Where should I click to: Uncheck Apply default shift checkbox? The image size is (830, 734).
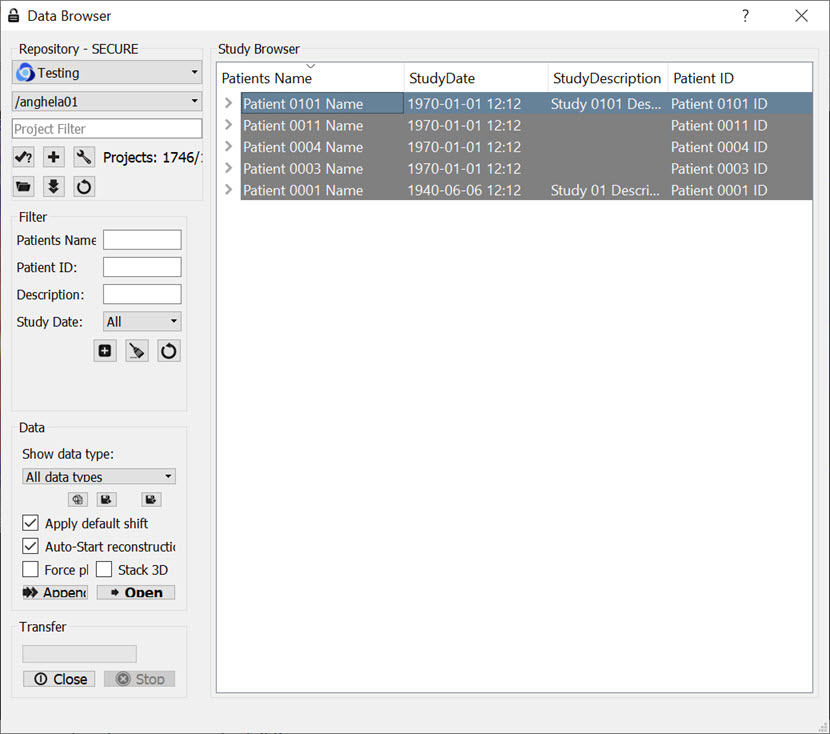(31, 523)
